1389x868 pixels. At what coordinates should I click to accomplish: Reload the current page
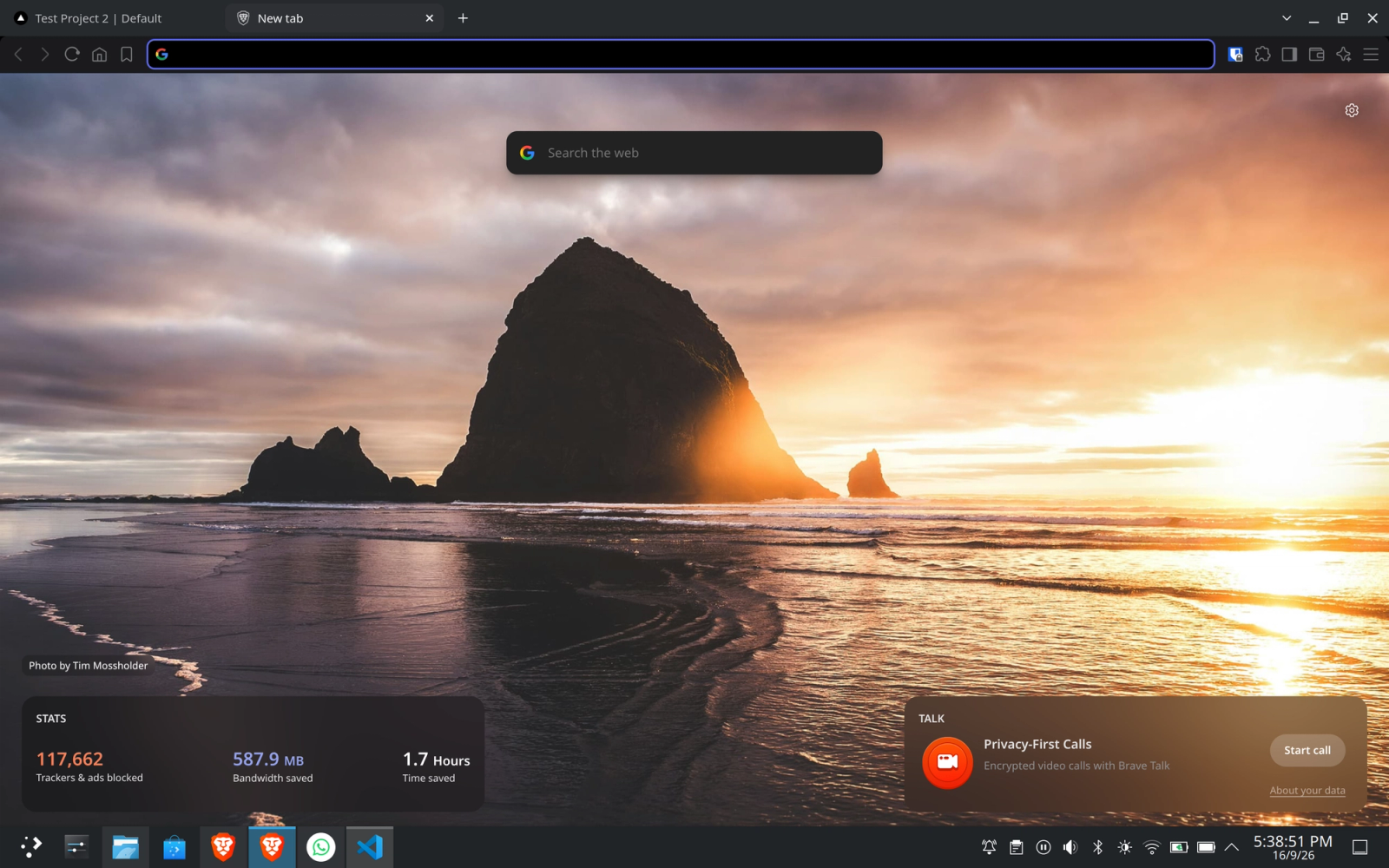click(72, 54)
